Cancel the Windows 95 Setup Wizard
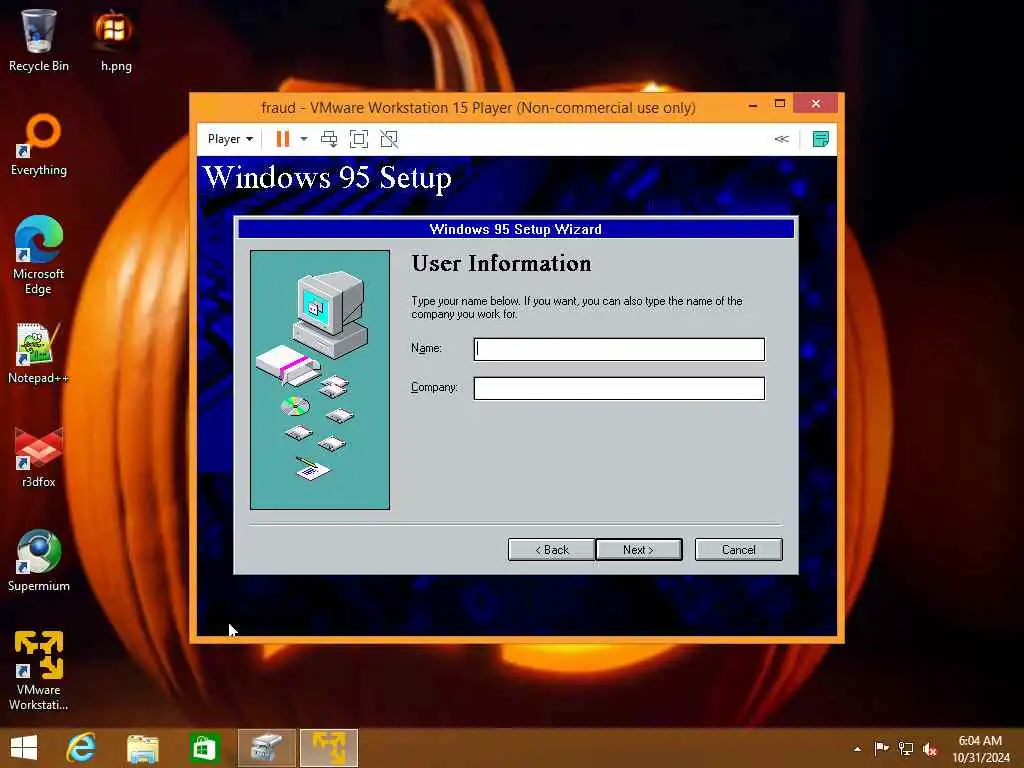Viewport: 1024px width, 768px height. 739,550
